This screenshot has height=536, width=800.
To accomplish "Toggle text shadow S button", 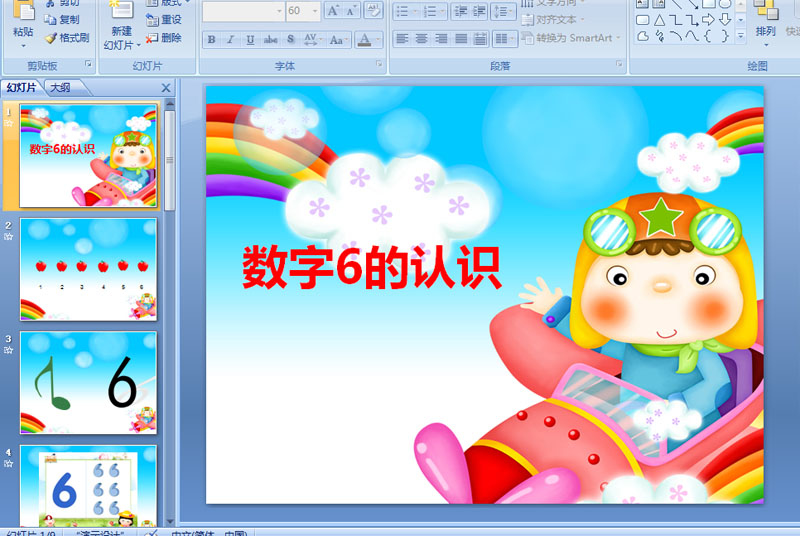I will [x=290, y=40].
